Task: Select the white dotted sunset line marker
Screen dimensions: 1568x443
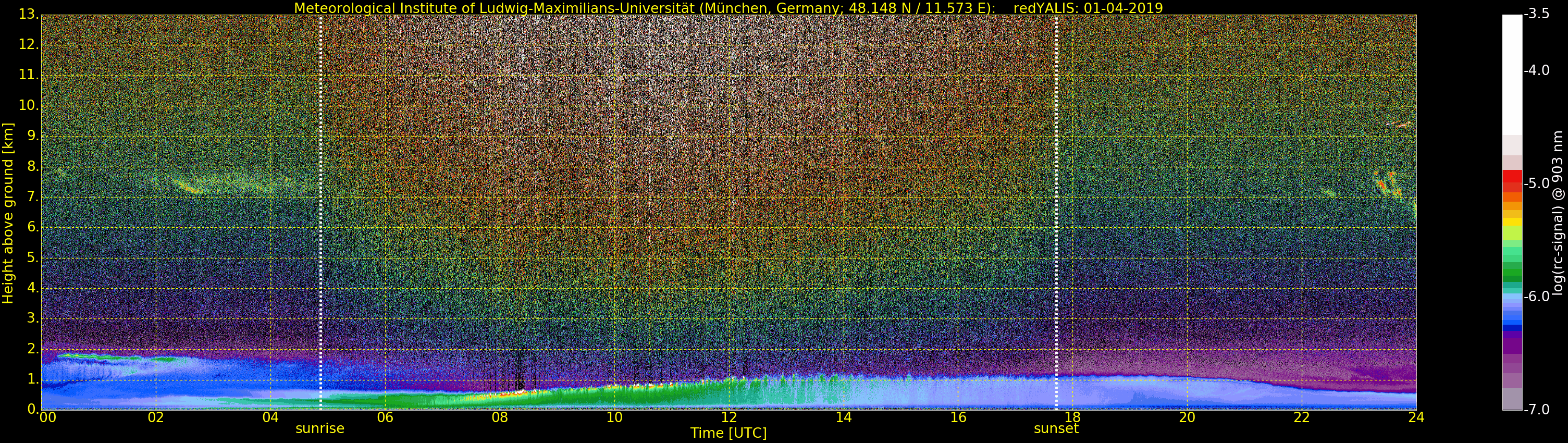Action: coord(1056,212)
